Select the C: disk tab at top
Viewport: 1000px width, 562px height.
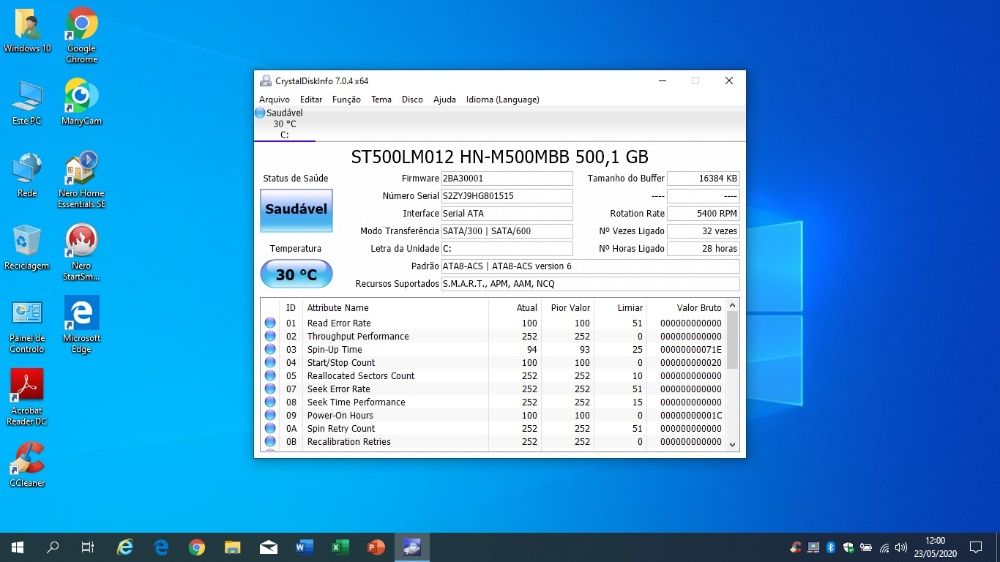[284, 124]
